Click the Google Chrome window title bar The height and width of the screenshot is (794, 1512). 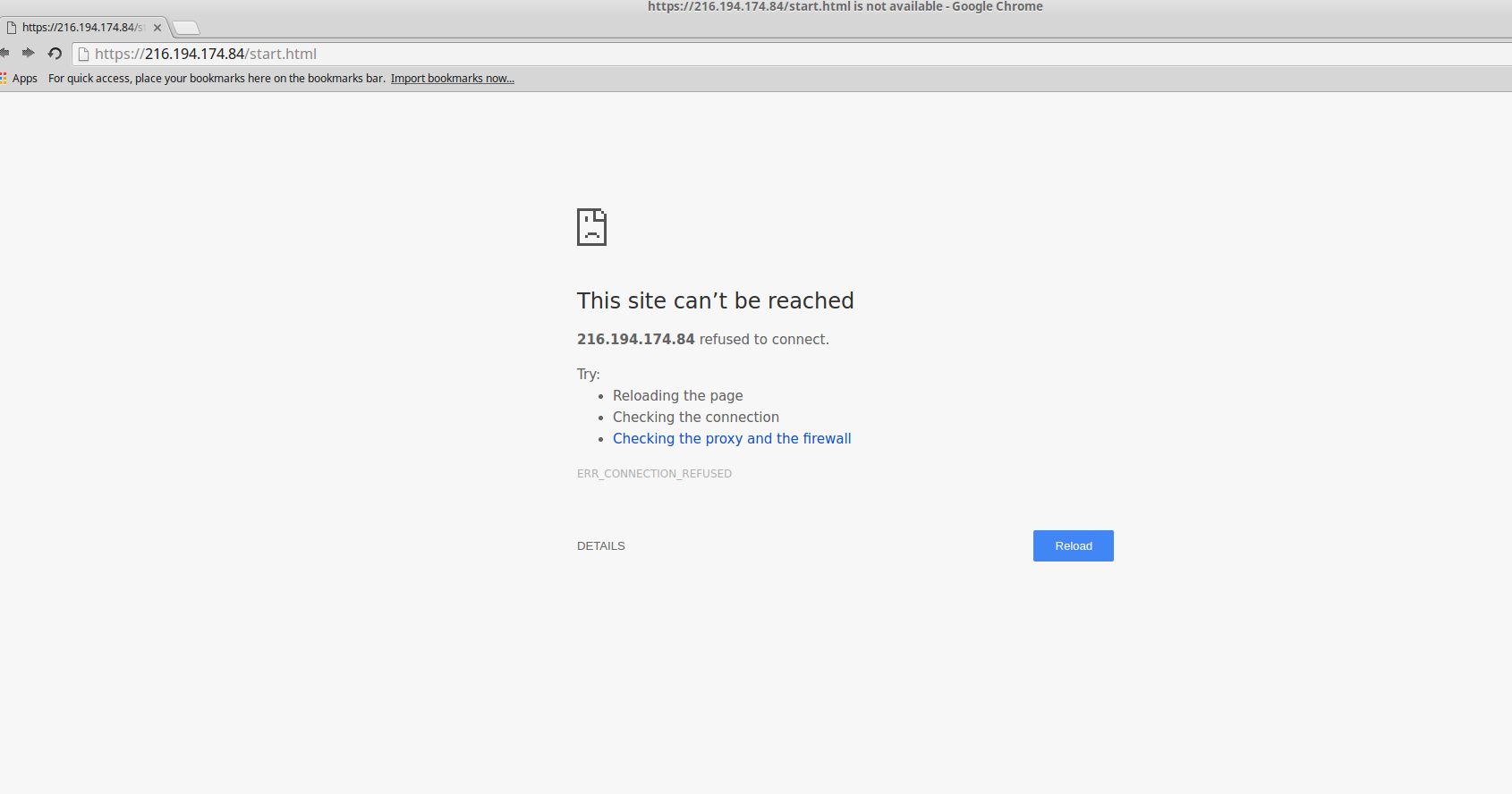click(845, 7)
